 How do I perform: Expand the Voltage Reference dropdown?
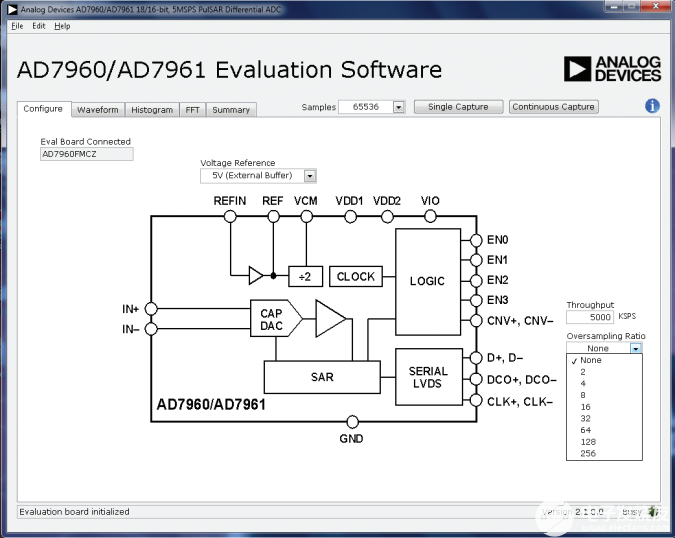[310, 176]
